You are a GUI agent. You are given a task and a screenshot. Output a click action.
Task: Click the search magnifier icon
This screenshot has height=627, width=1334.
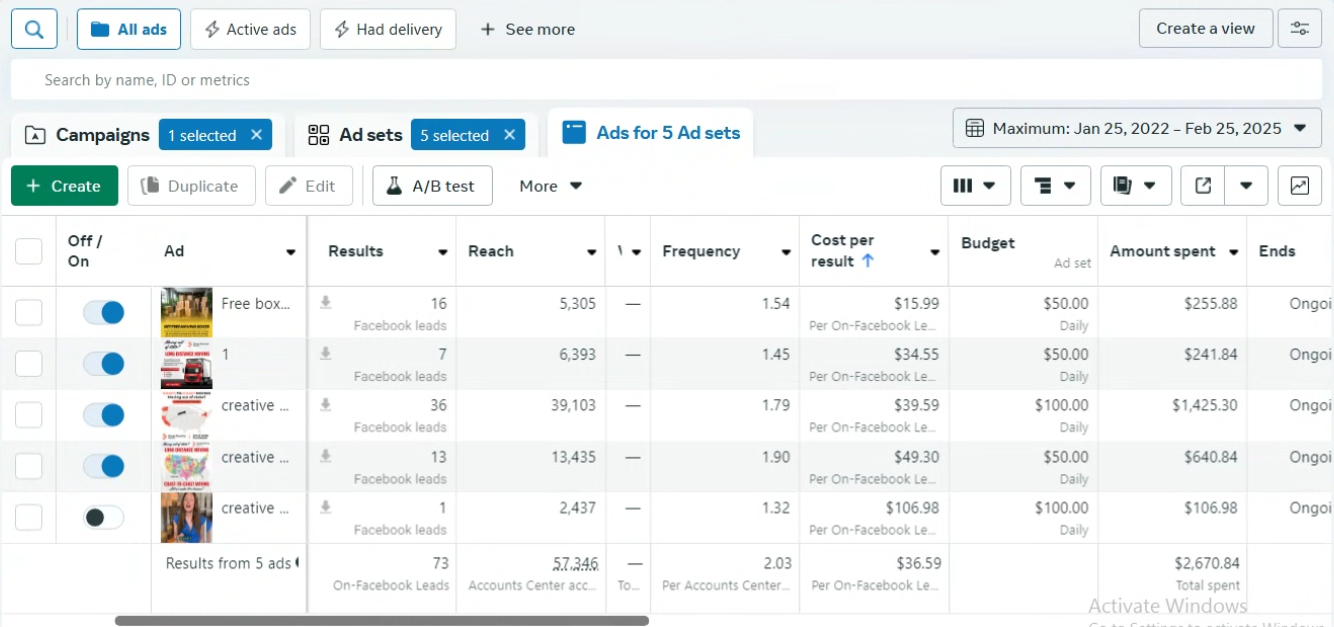coord(34,29)
